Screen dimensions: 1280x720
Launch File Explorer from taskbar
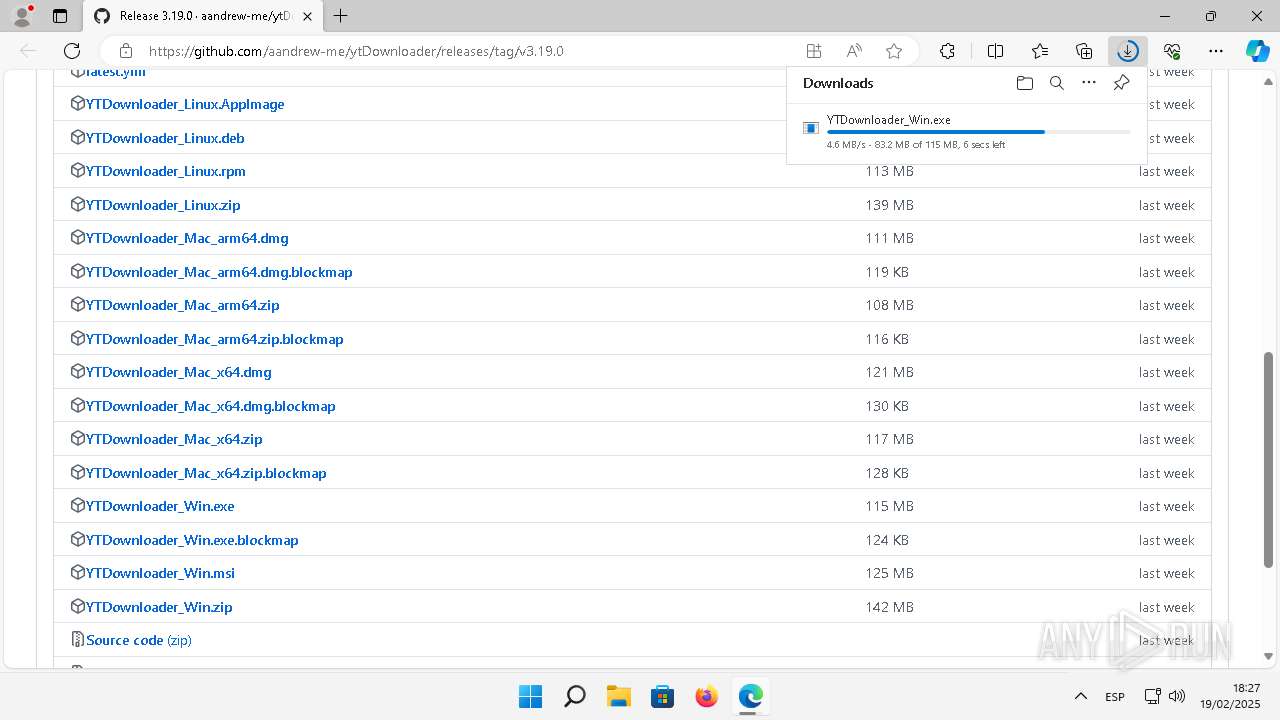[x=619, y=696]
